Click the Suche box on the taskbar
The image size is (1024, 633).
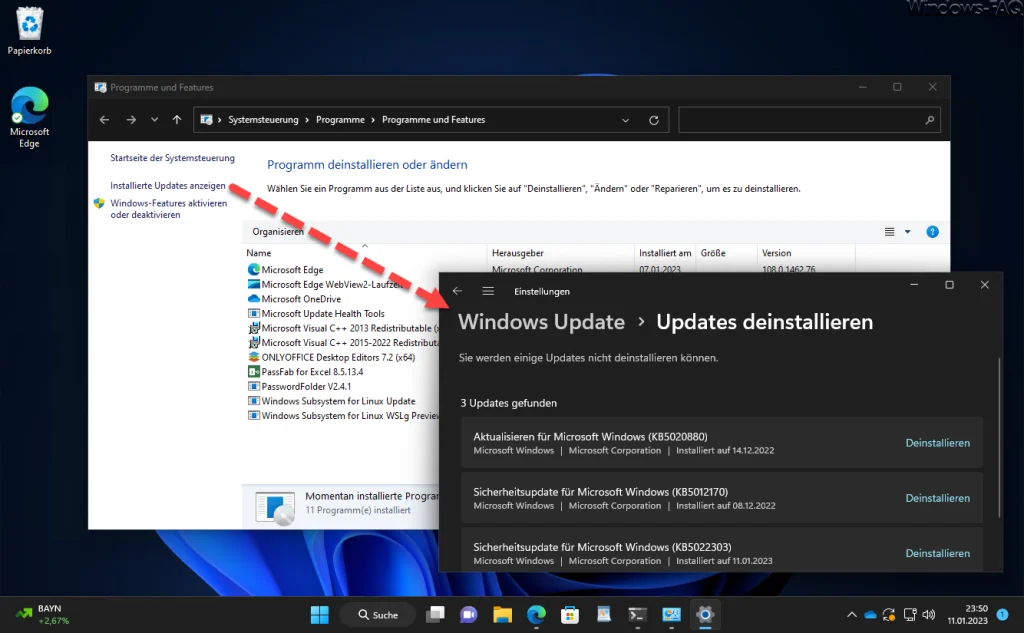(378, 615)
